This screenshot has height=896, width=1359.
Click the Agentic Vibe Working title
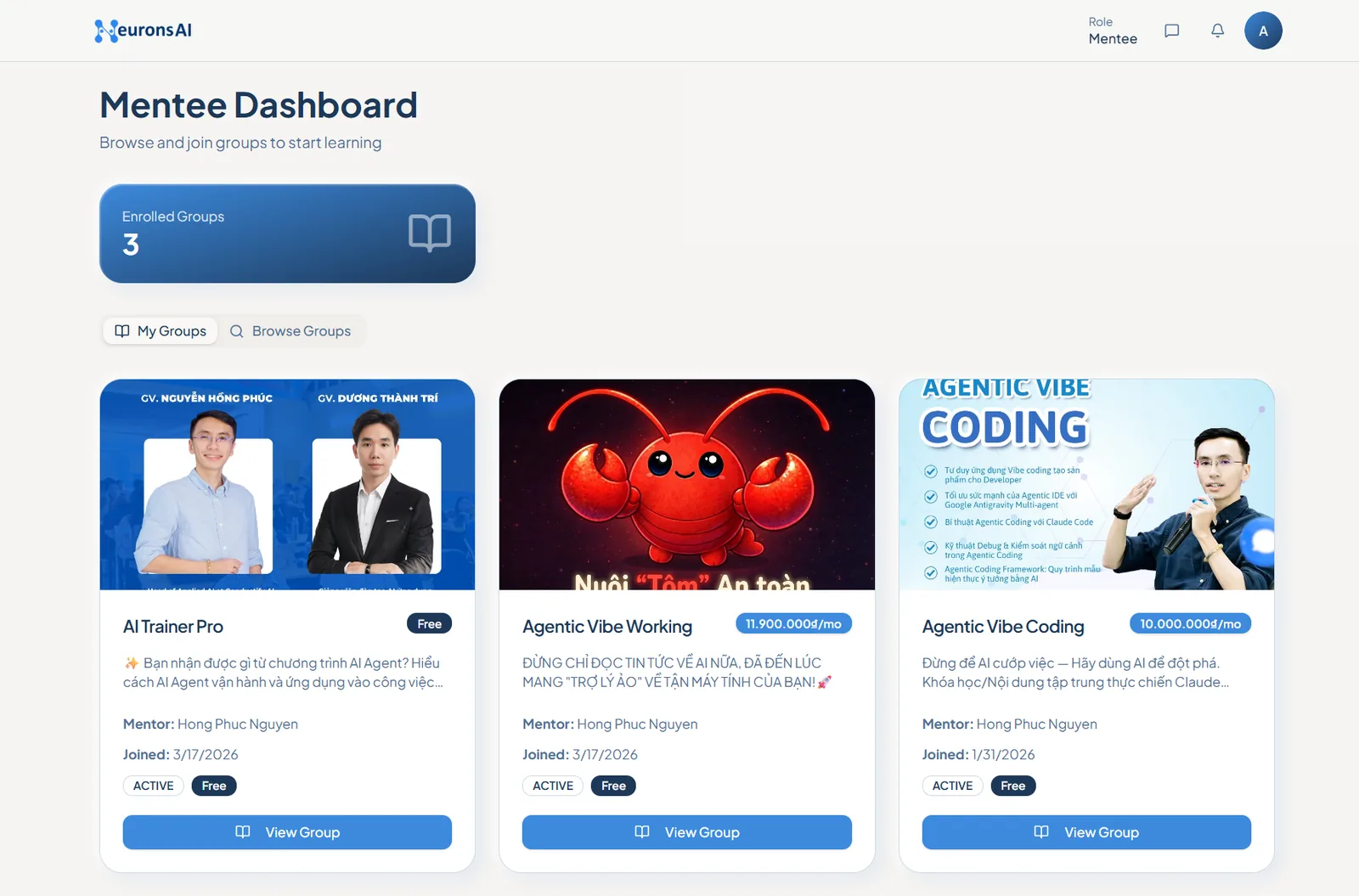tap(607, 627)
